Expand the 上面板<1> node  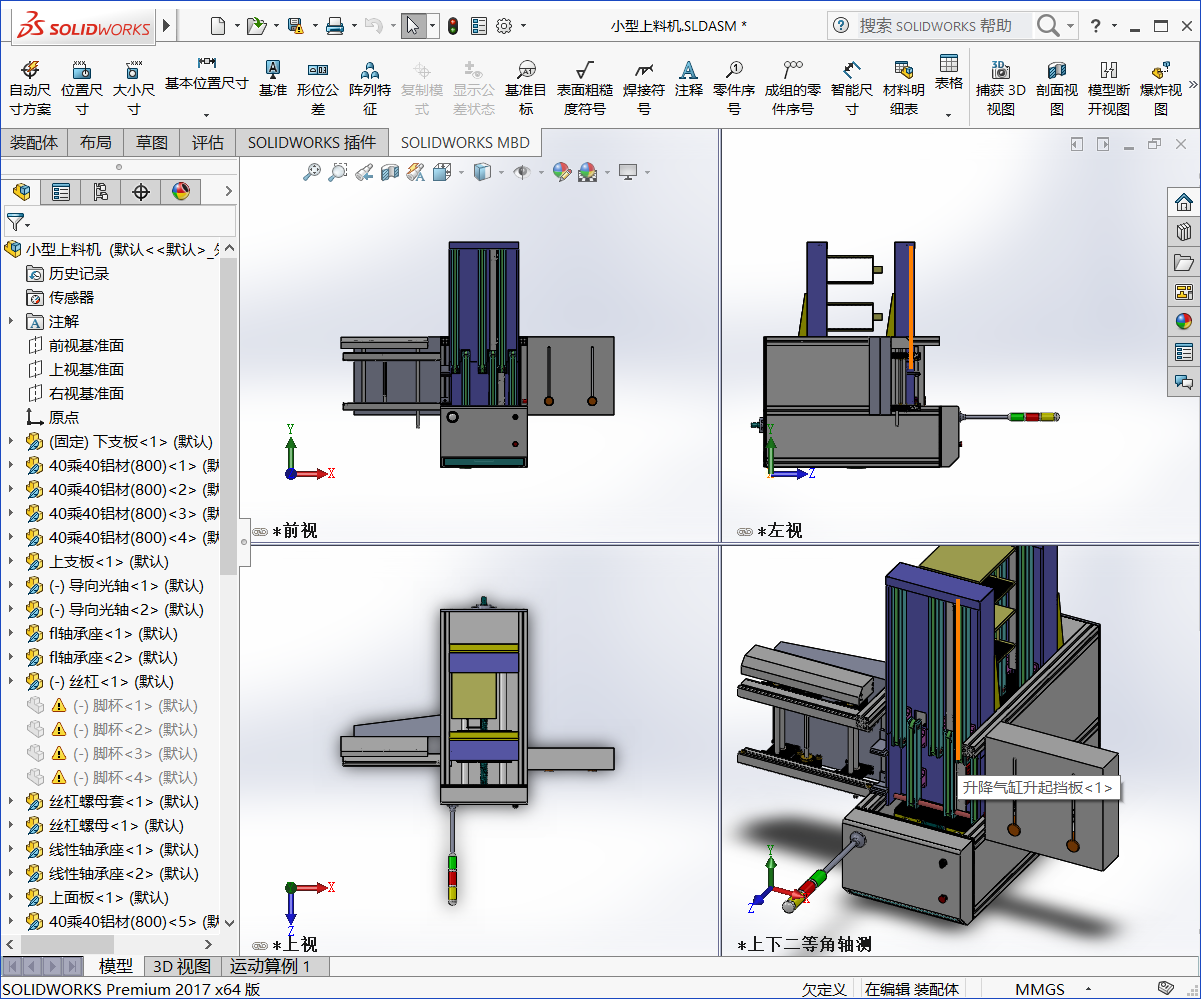point(11,897)
